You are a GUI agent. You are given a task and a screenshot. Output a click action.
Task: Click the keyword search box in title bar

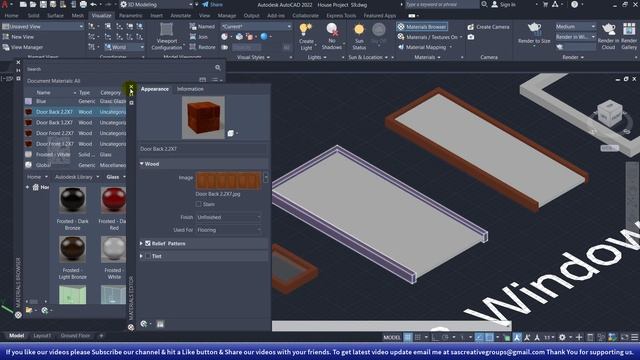(441, 4)
